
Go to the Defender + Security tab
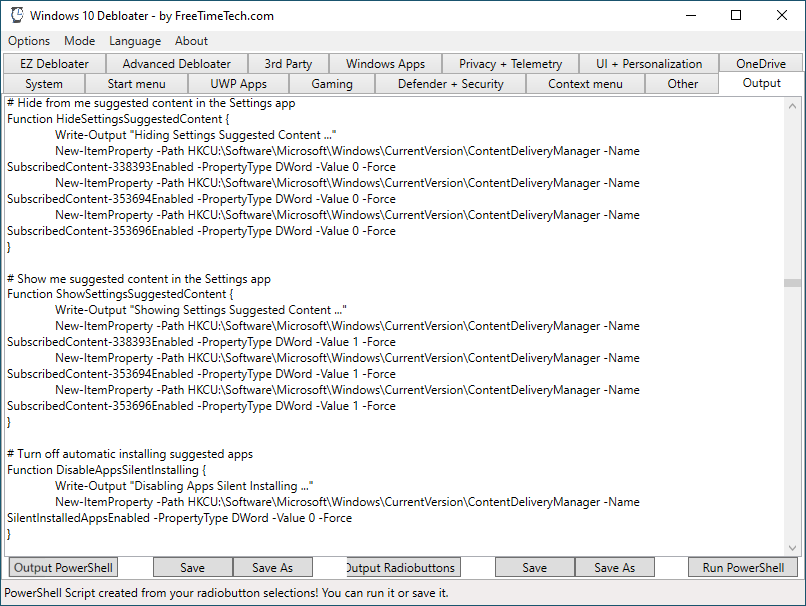[451, 84]
